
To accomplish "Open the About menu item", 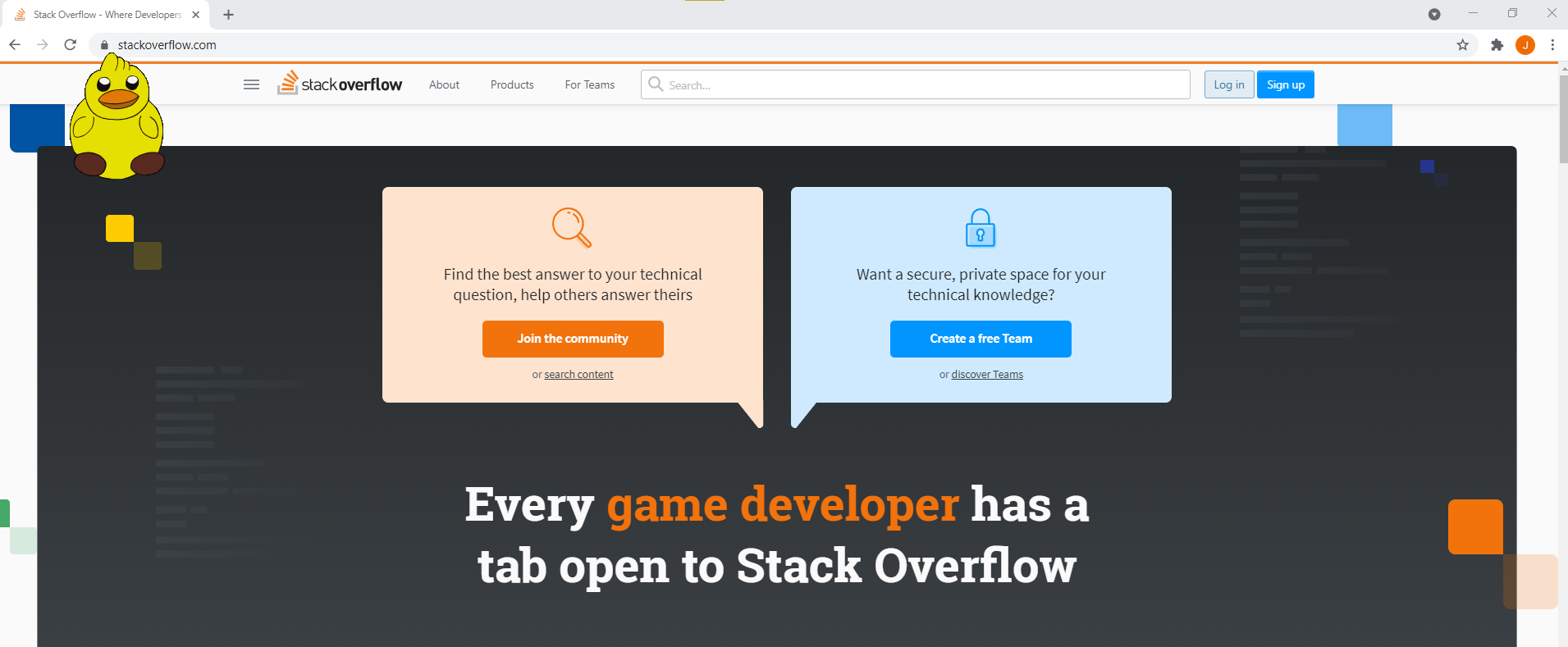I will (x=444, y=84).
